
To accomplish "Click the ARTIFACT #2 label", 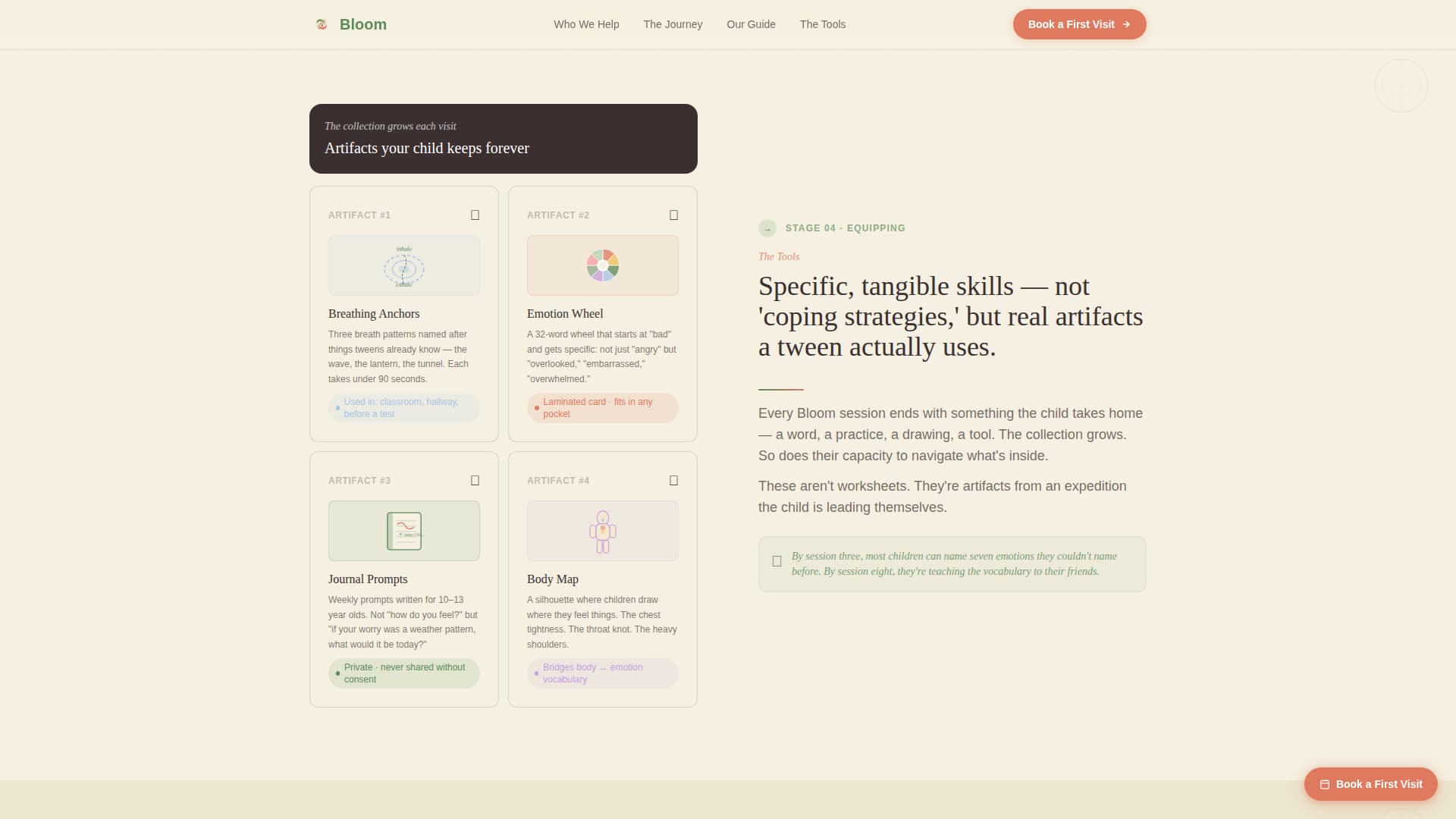I will point(558,215).
